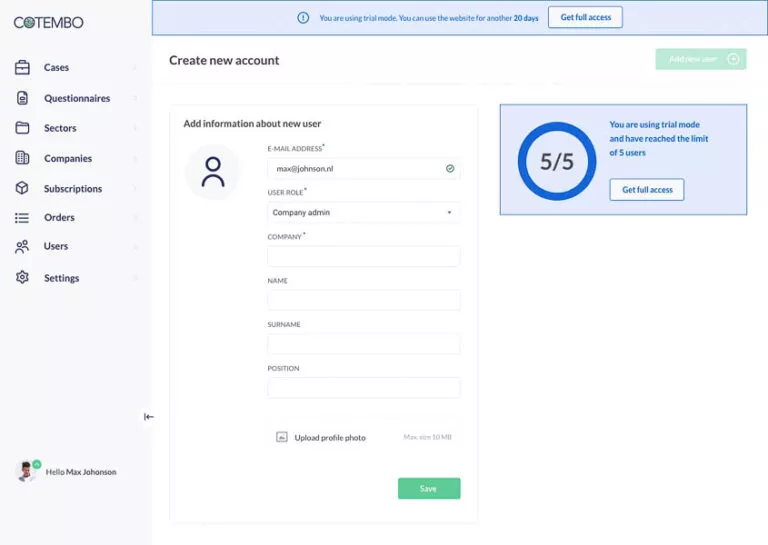Click the email validation checkmark icon

pos(450,168)
